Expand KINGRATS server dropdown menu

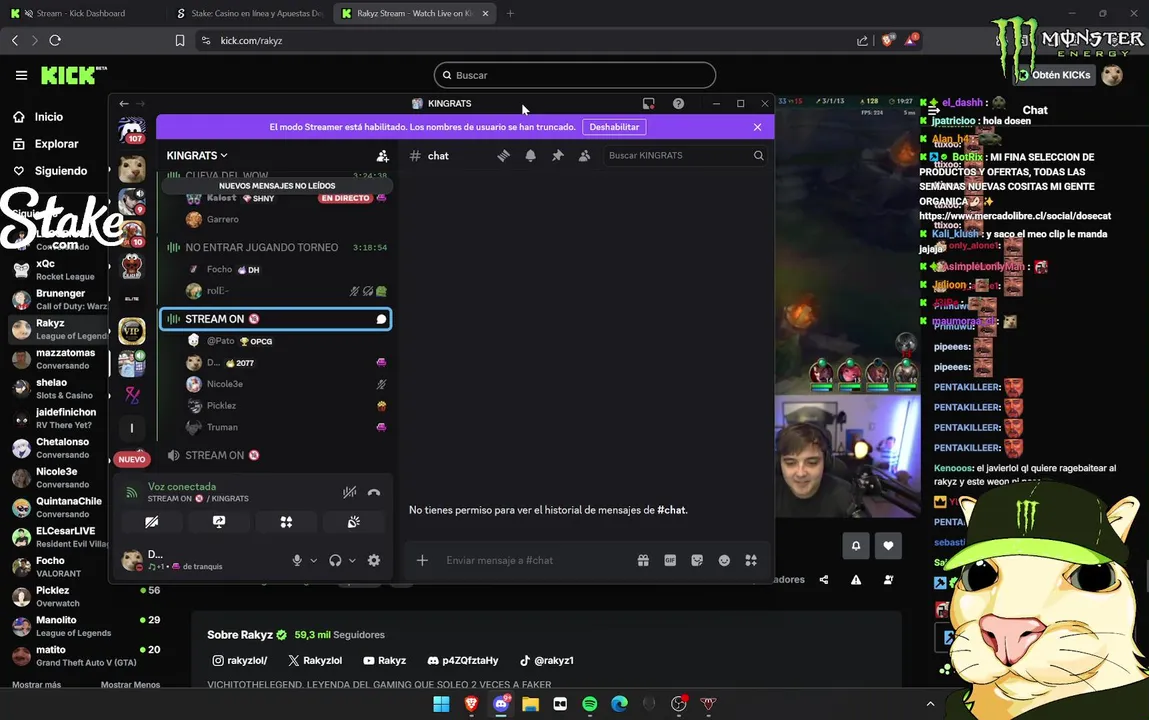(196, 155)
